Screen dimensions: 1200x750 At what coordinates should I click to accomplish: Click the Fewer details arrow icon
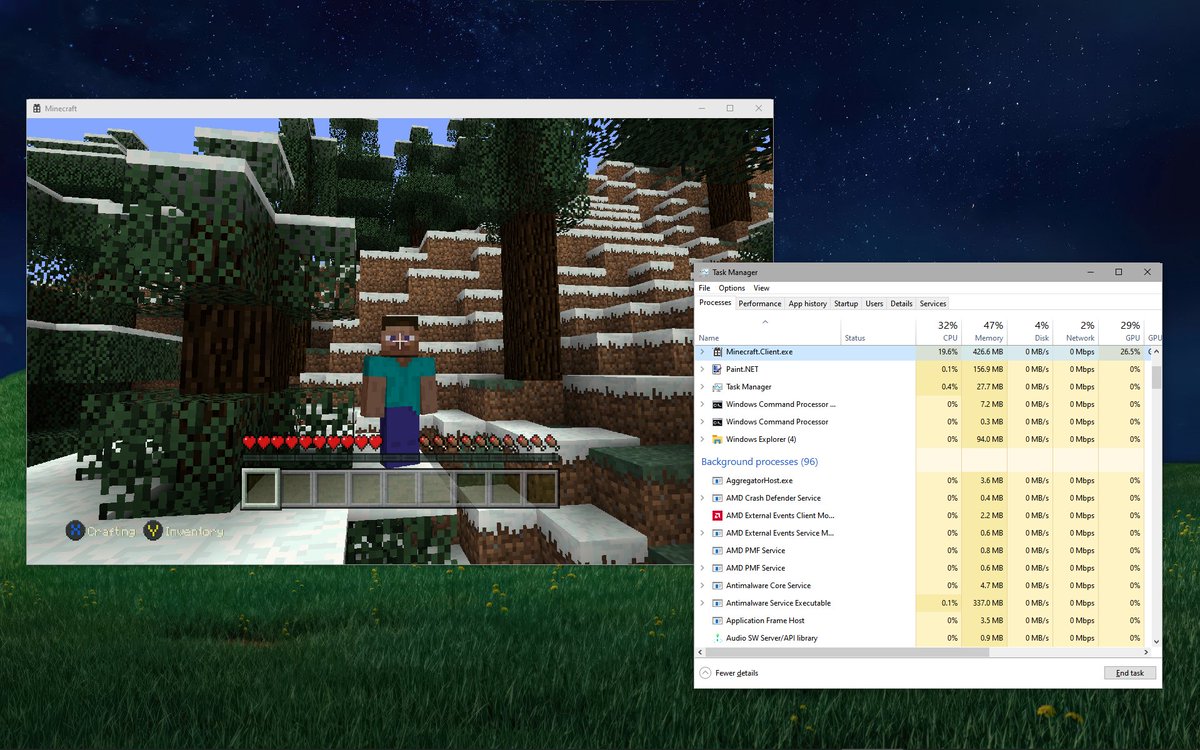tap(706, 673)
